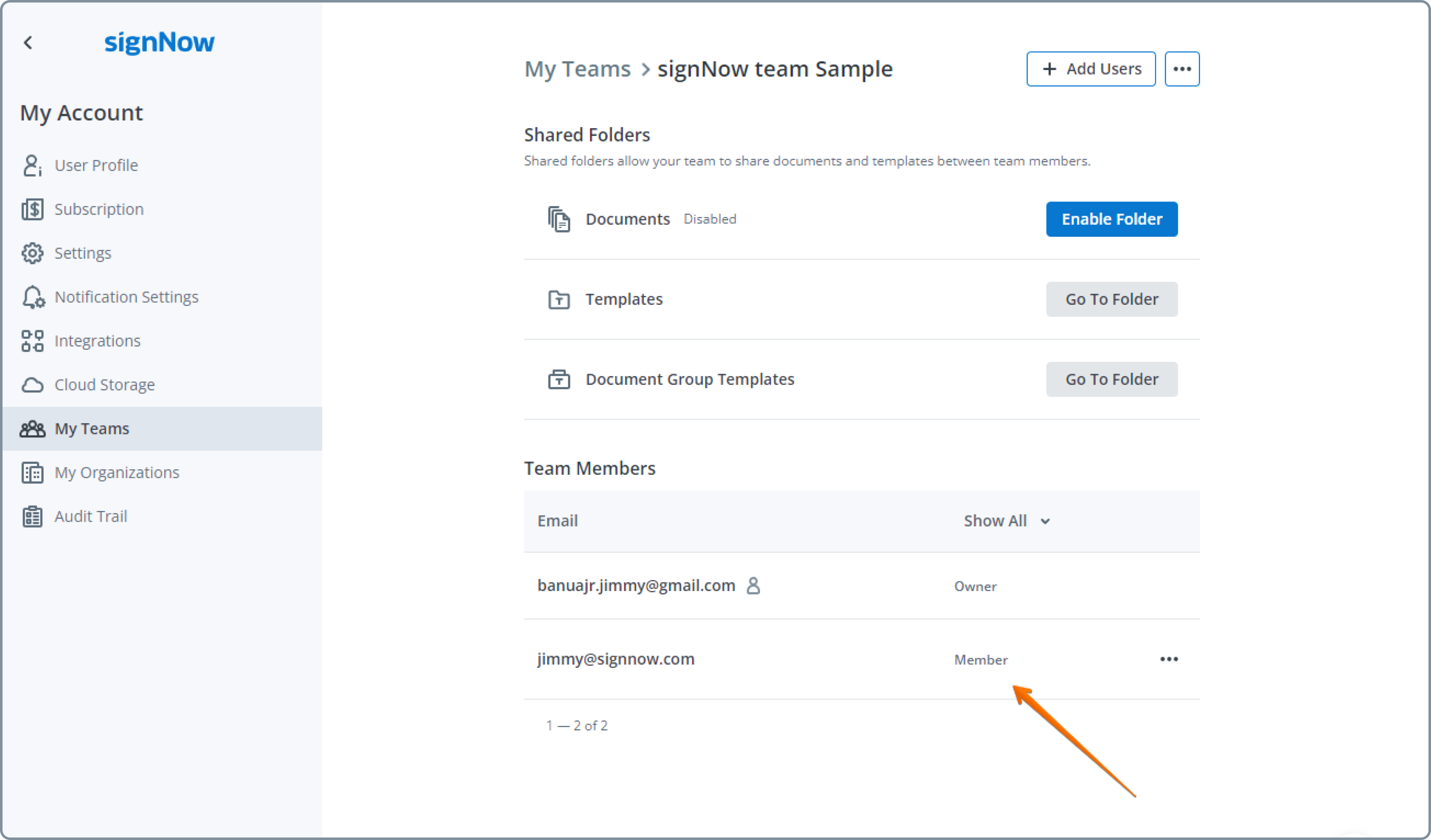Click the Settings gear icon
The image size is (1431, 840).
(x=32, y=253)
